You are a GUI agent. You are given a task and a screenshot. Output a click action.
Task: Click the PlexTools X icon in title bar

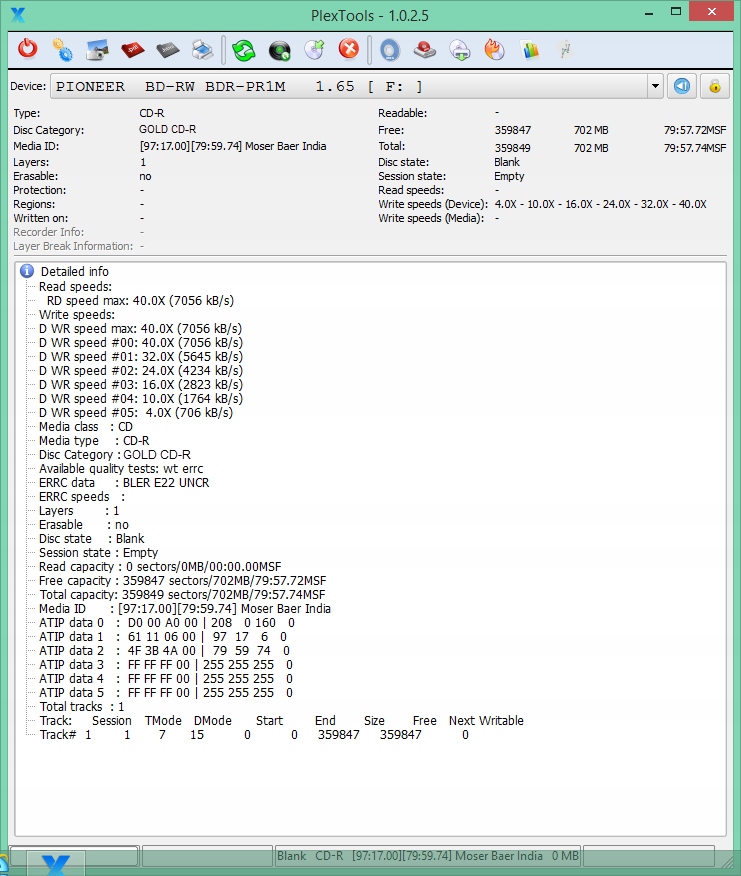16,13
